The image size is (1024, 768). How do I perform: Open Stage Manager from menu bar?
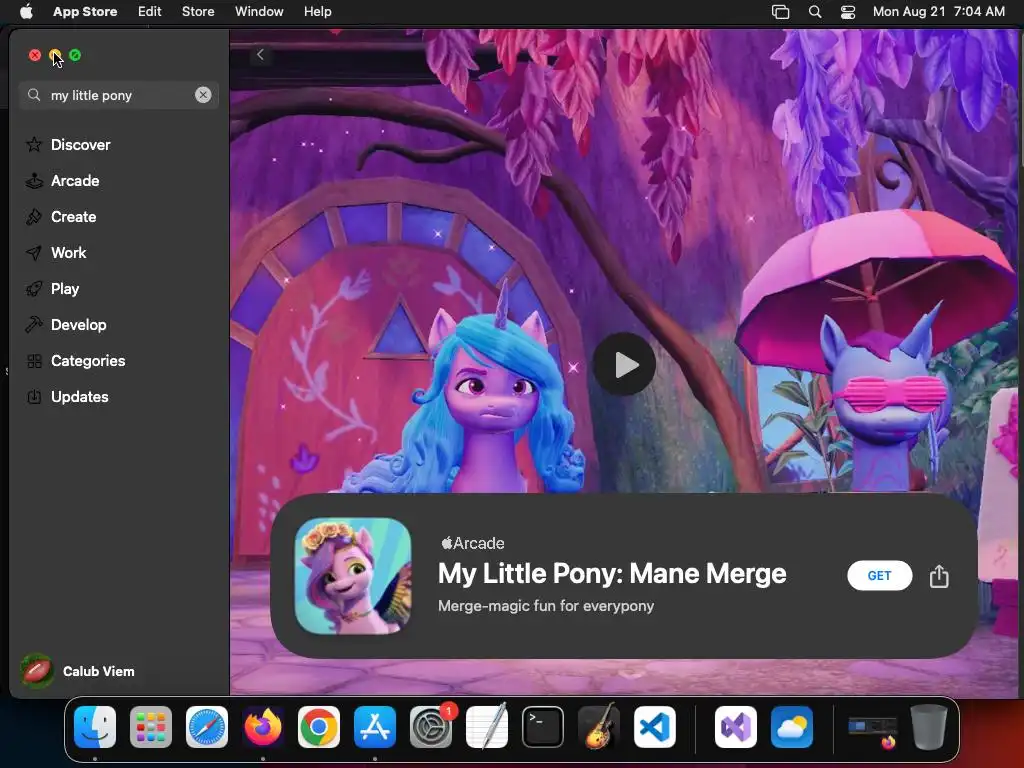[780, 12]
